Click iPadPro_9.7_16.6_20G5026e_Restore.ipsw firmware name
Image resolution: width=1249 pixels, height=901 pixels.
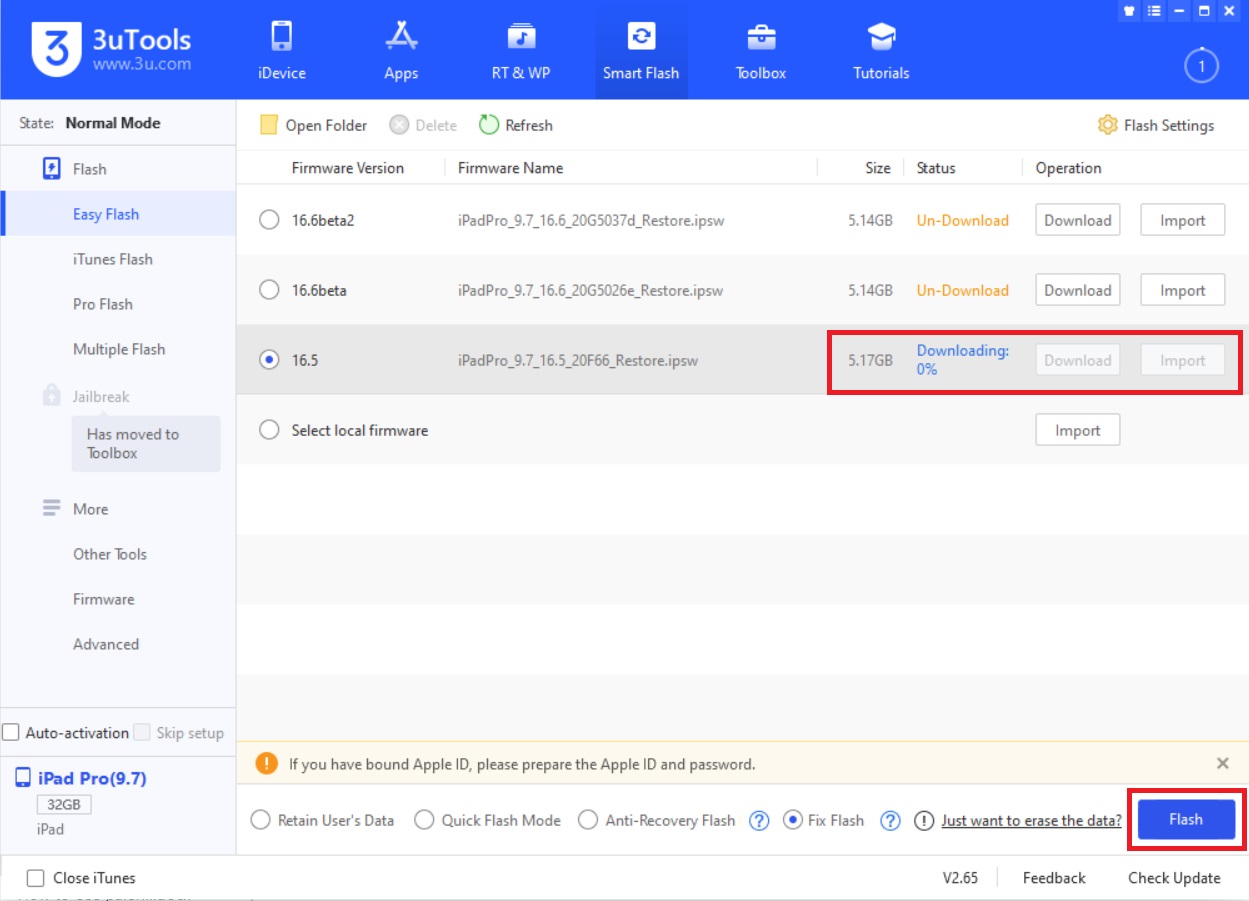590,290
